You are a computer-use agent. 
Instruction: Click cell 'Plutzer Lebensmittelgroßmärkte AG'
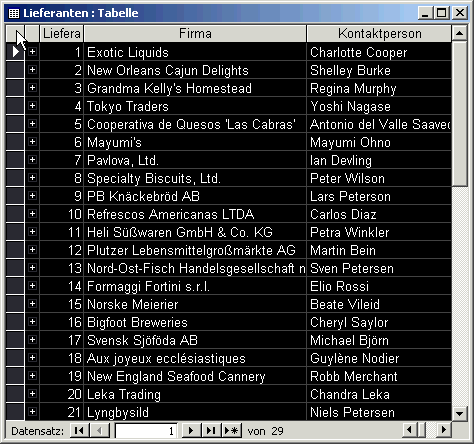tap(195, 250)
